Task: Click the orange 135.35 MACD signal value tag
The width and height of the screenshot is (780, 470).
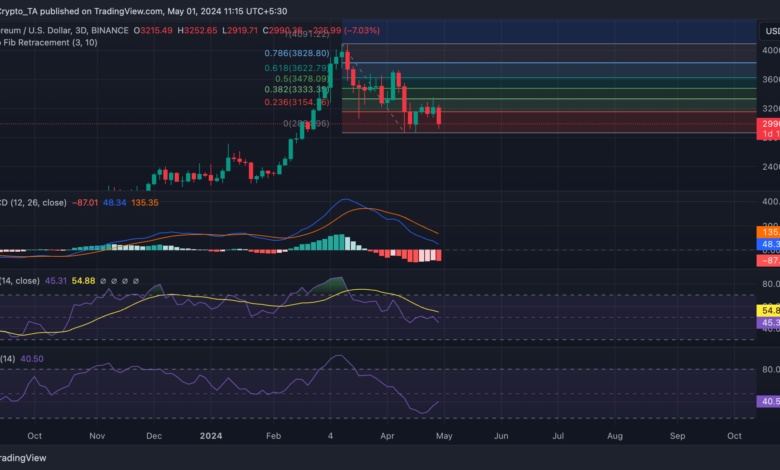Action: click(x=767, y=231)
